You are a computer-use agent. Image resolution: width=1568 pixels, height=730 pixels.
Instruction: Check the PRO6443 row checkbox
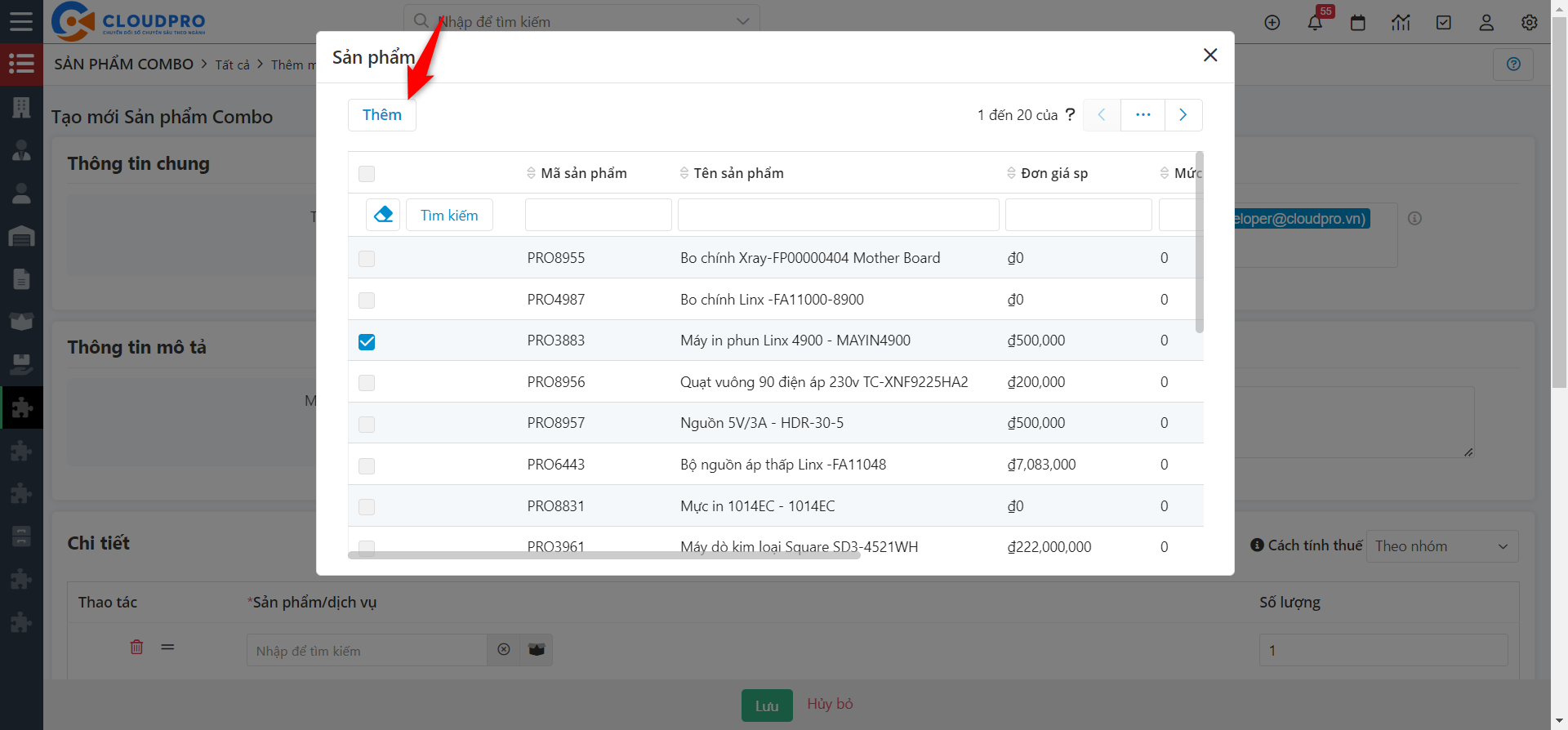coord(367,466)
